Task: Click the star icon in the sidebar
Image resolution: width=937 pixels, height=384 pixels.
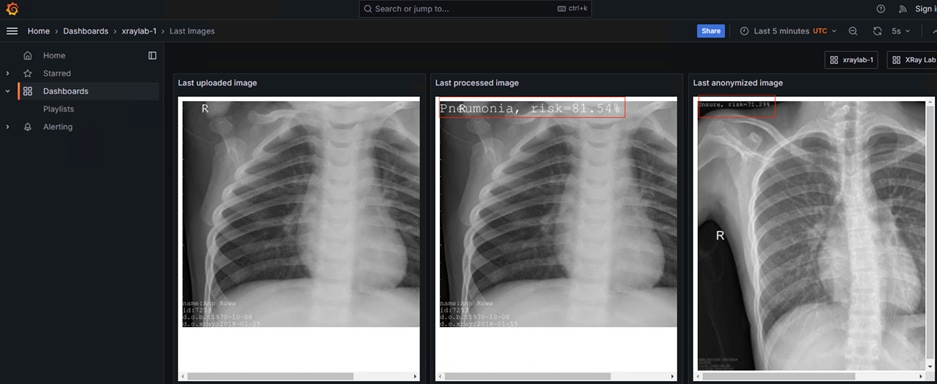Action: pyautogui.click(x=27, y=73)
